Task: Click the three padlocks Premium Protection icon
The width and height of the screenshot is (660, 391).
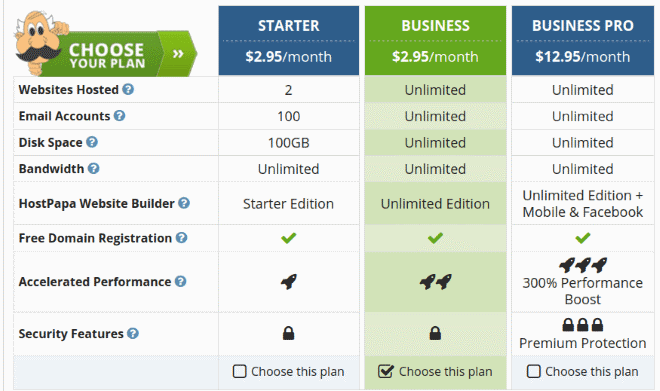Action: (583, 325)
